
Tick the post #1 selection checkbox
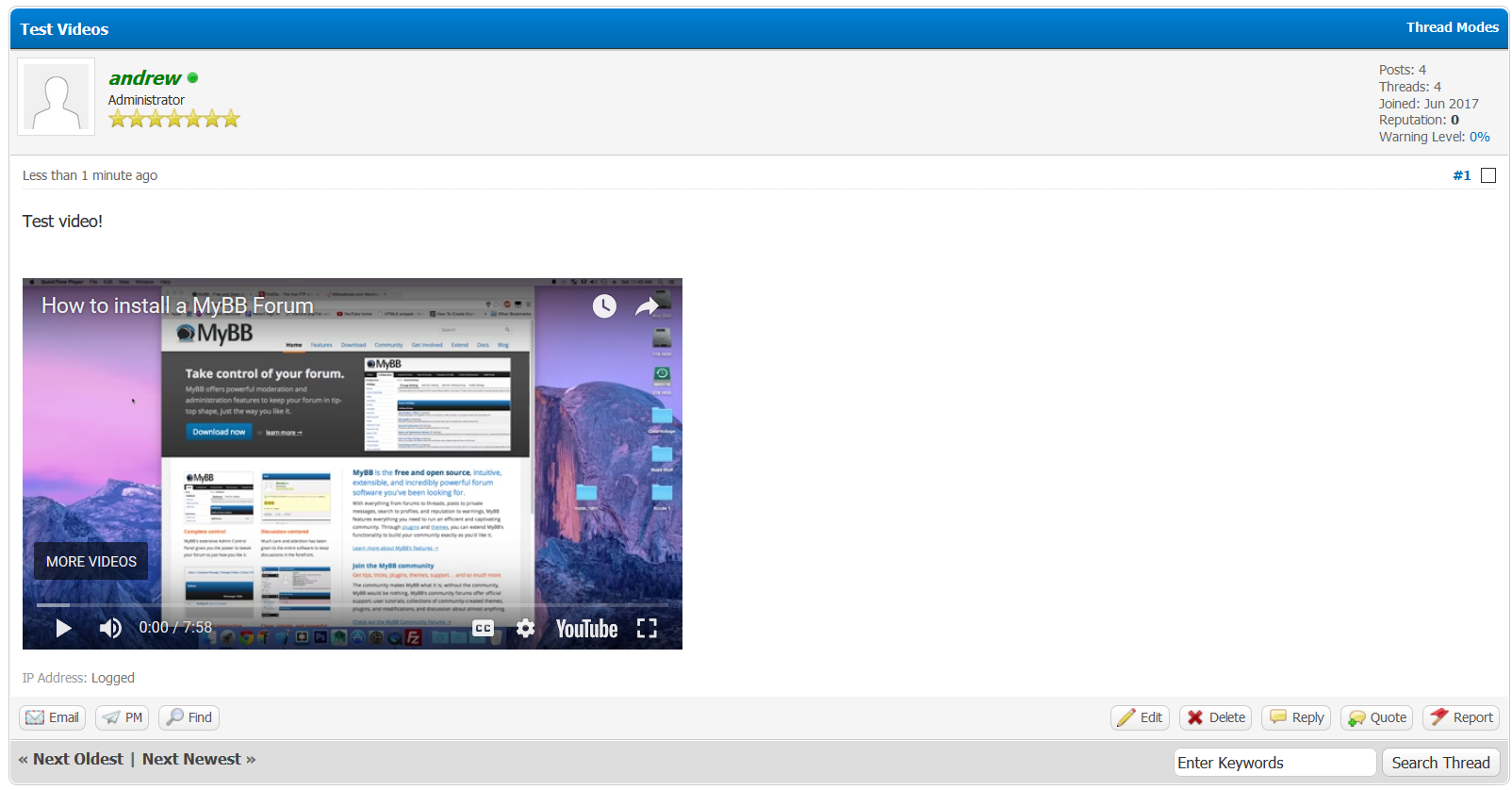point(1488,175)
